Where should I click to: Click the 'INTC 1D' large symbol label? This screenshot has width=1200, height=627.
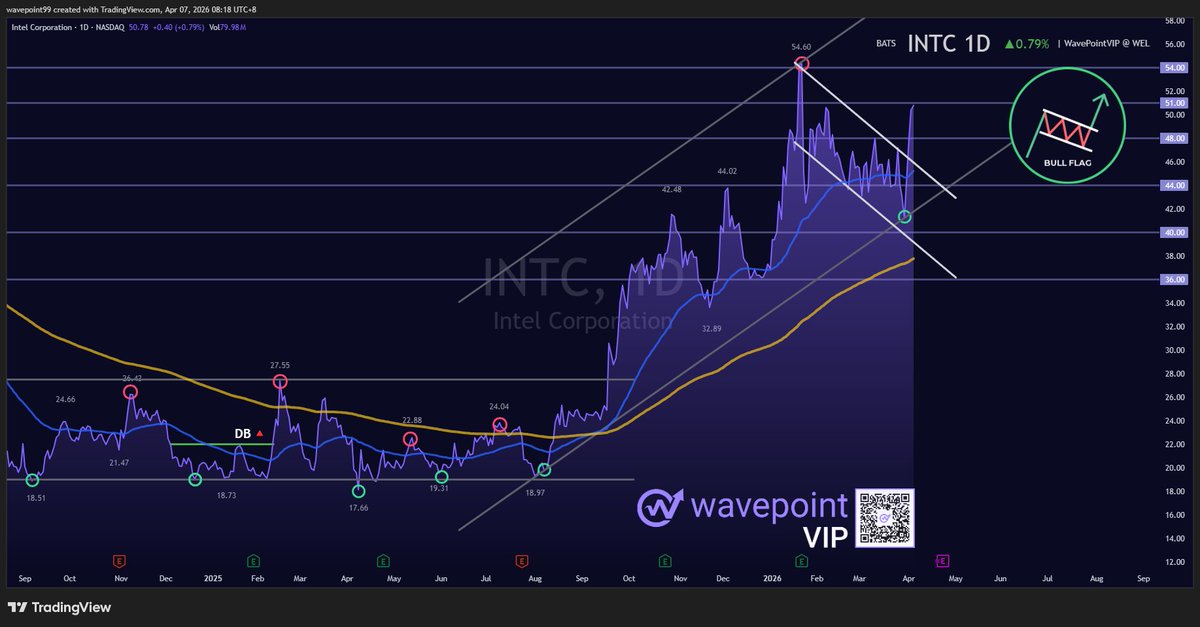point(949,44)
